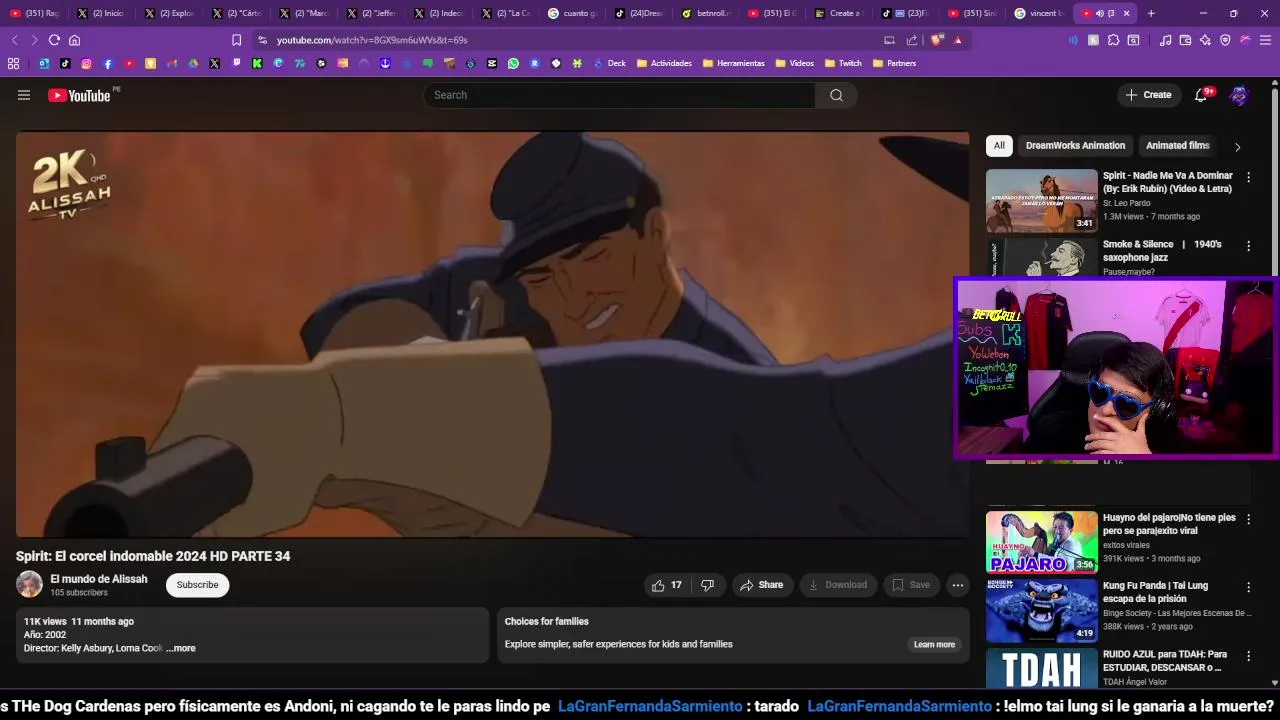Open the Twitch bookmark icon
The width and height of the screenshot is (1280, 720).
[x=236, y=63]
